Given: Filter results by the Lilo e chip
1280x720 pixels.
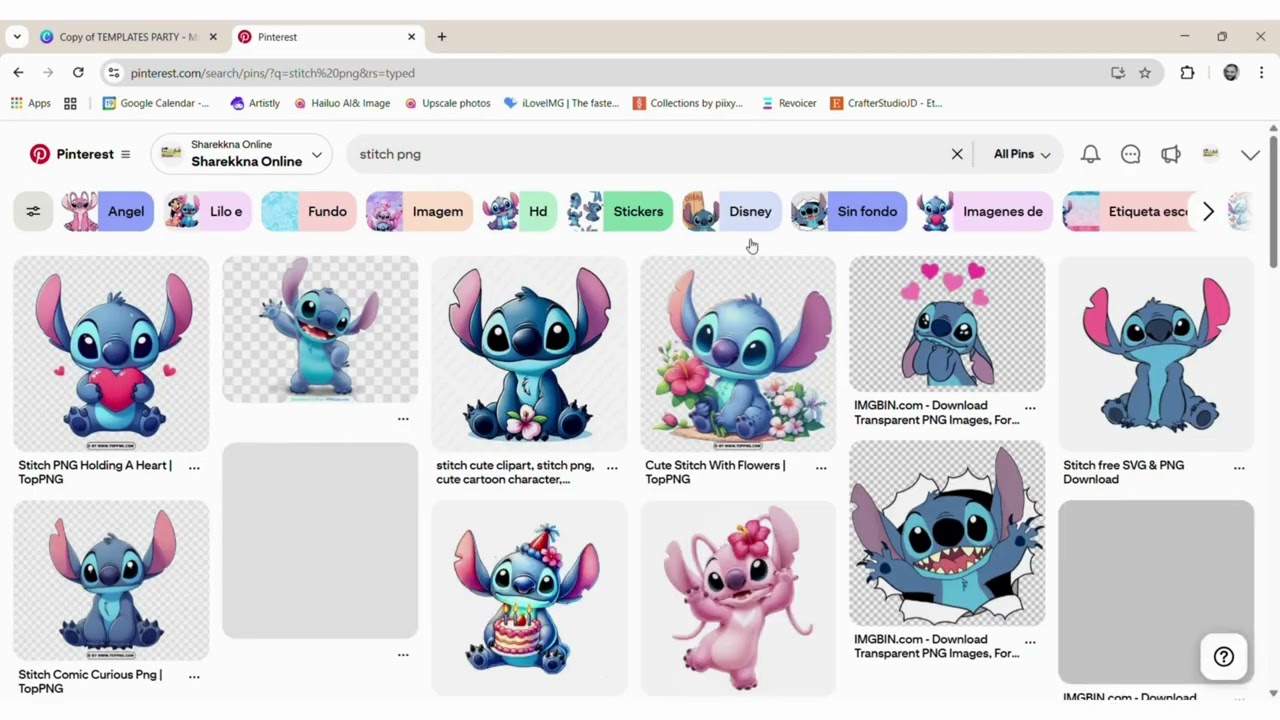Looking at the screenshot, I should (207, 211).
